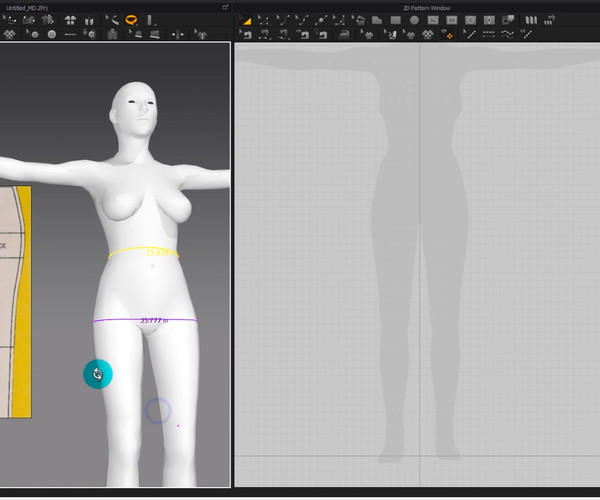600x500 pixels.
Task: Click the Reset 2D Arrangement shirt icon
Action: (x=70, y=20)
